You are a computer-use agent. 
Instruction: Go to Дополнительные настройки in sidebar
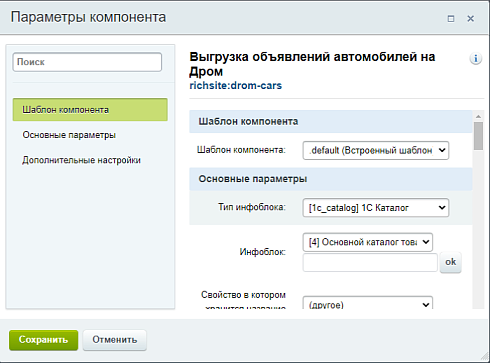pos(81,160)
